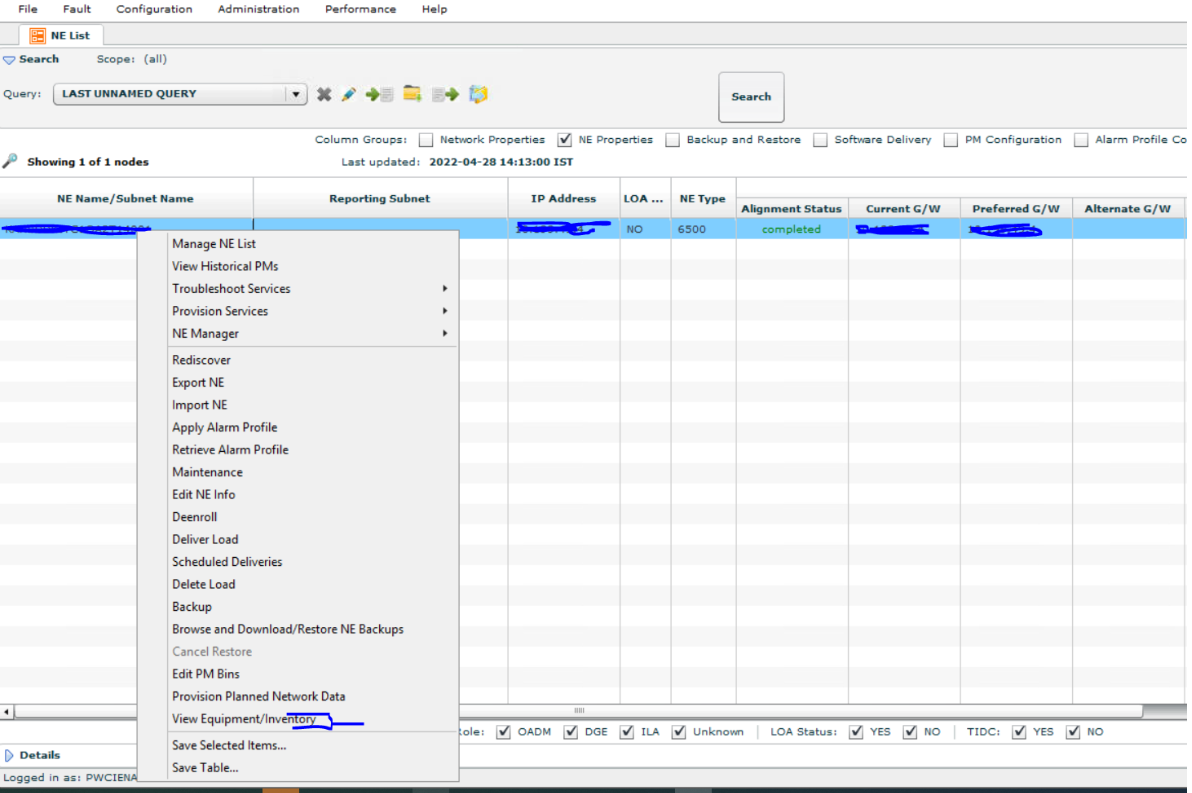Collapse the Search section with the triangle toggle
The image size is (1192, 793).
[x=11, y=58]
